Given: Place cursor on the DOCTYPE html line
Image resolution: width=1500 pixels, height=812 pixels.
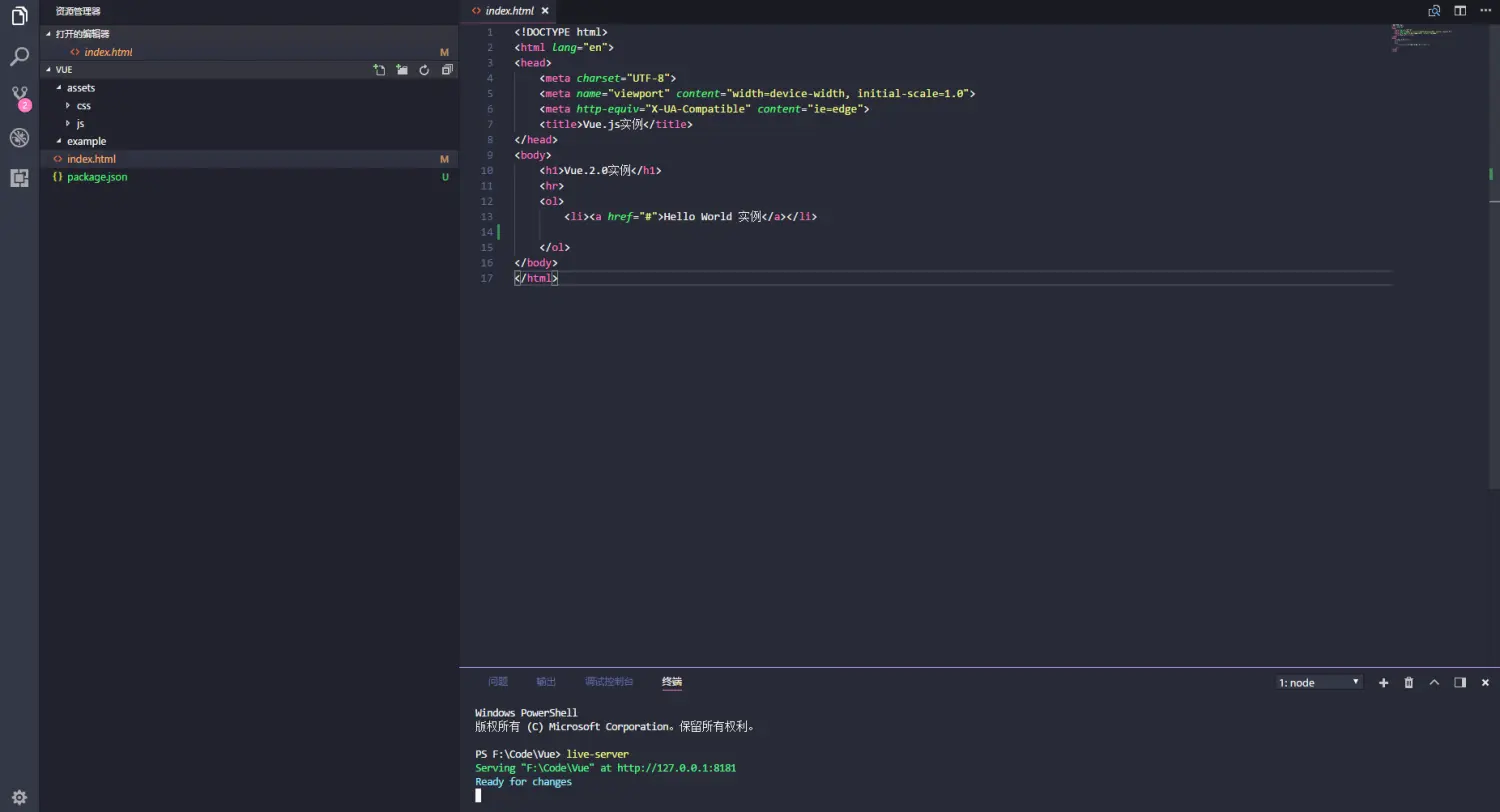Looking at the screenshot, I should pos(561,32).
